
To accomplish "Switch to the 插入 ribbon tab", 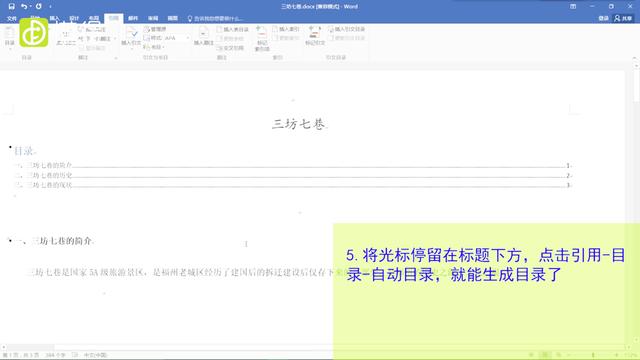I will [x=54, y=18].
